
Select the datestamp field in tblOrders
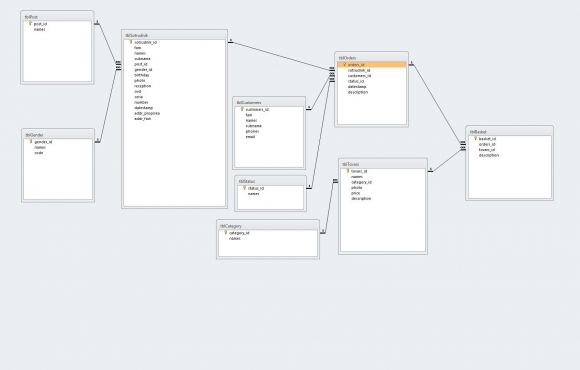pos(357,87)
